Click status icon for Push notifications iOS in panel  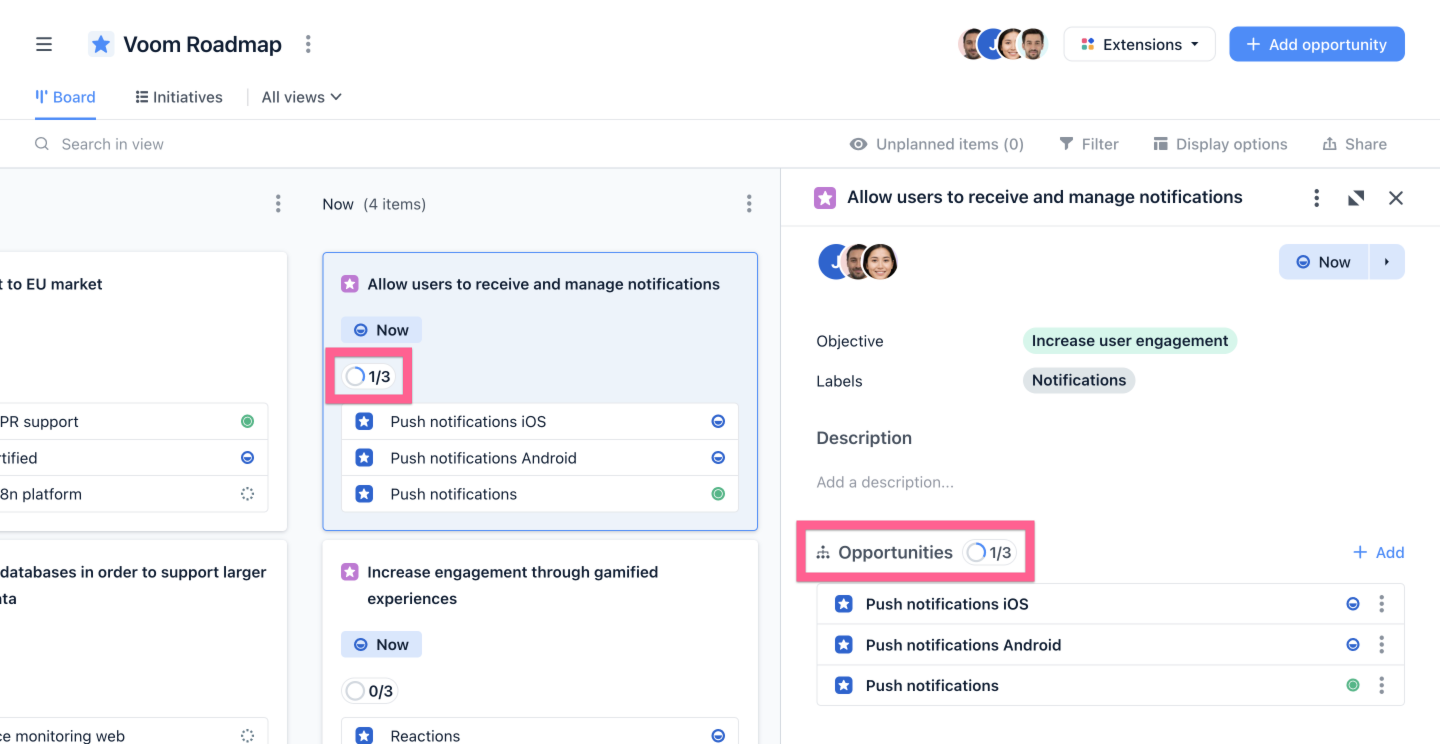pos(1353,604)
